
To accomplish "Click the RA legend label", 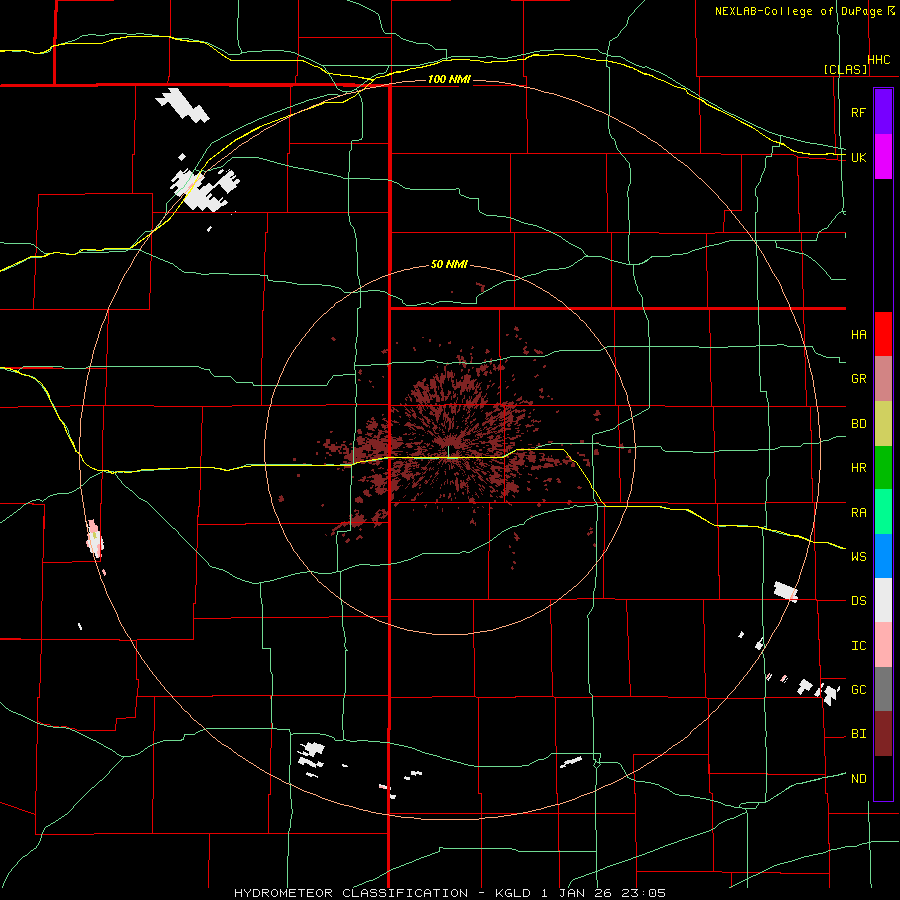I will point(858,513).
